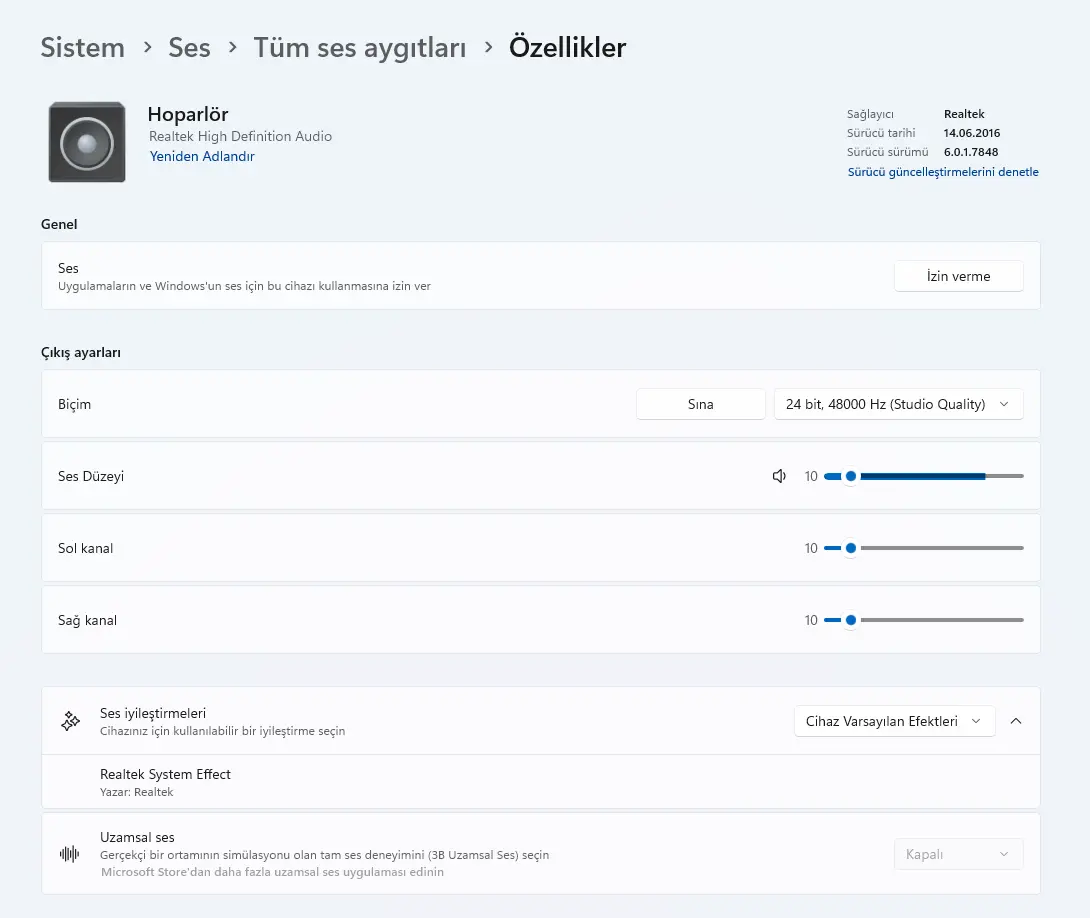Click the İzin verme button
Image resolution: width=1090 pixels, height=918 pixels.
[x=959, y=276]
